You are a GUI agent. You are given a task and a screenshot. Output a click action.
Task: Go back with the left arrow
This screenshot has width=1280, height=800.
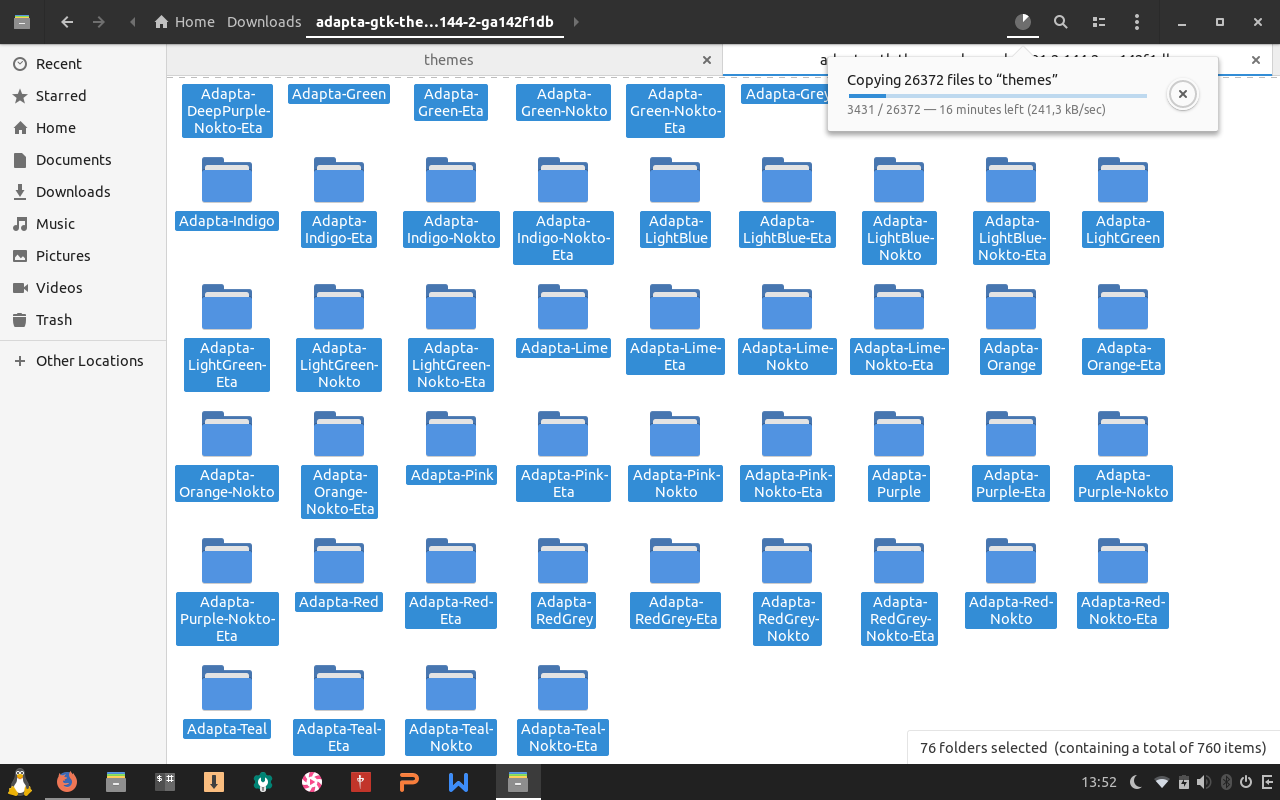(x=67, y=22)
